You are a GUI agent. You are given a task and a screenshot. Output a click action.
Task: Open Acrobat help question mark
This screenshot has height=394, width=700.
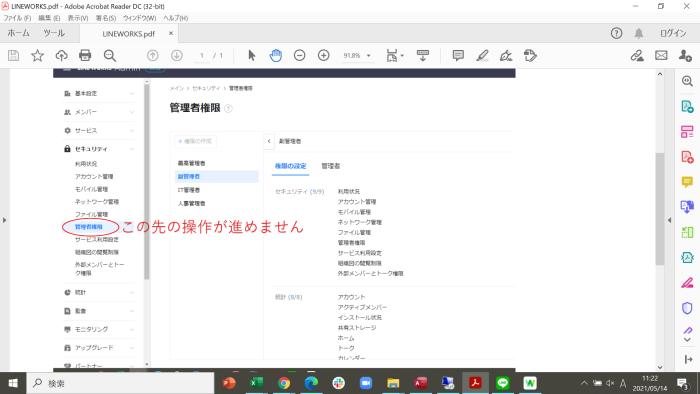pyautogui.click(x=617, y=33)
